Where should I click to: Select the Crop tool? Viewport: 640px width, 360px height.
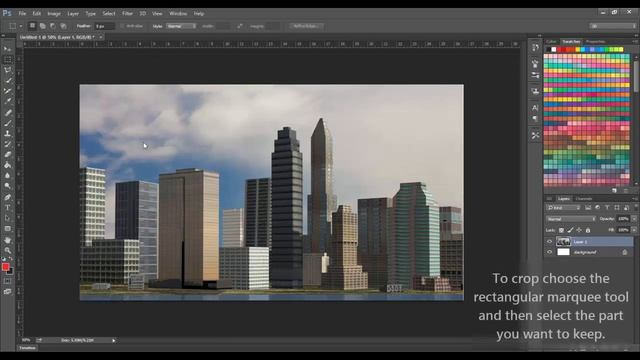[7, 91]
